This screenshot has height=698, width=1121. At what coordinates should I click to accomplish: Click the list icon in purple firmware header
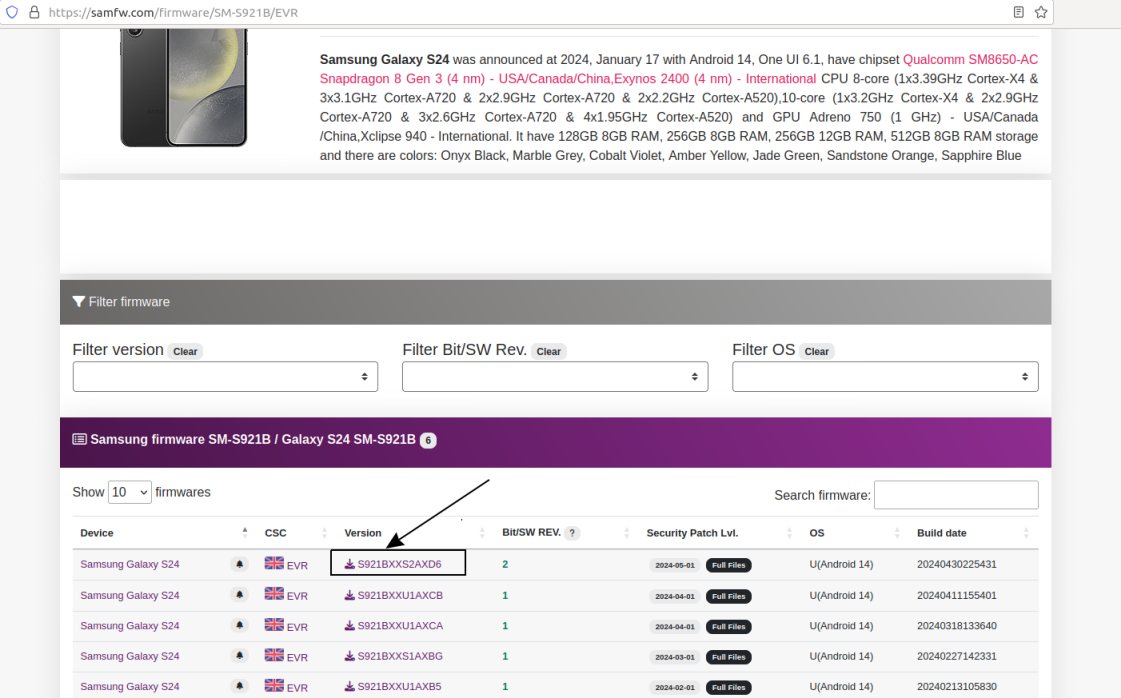coord(79,439)
